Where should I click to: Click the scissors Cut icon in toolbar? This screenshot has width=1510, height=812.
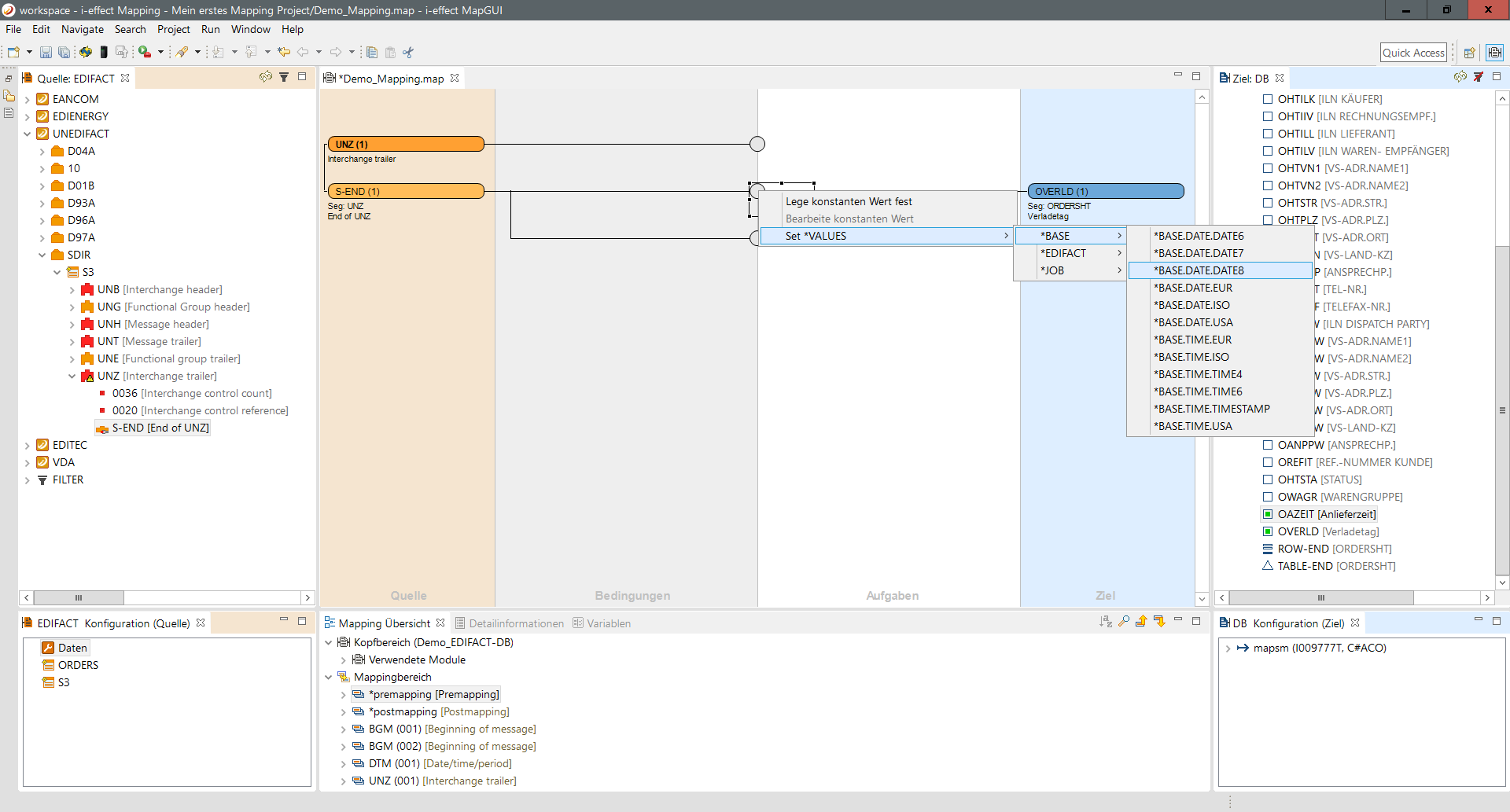click(408, 53)
